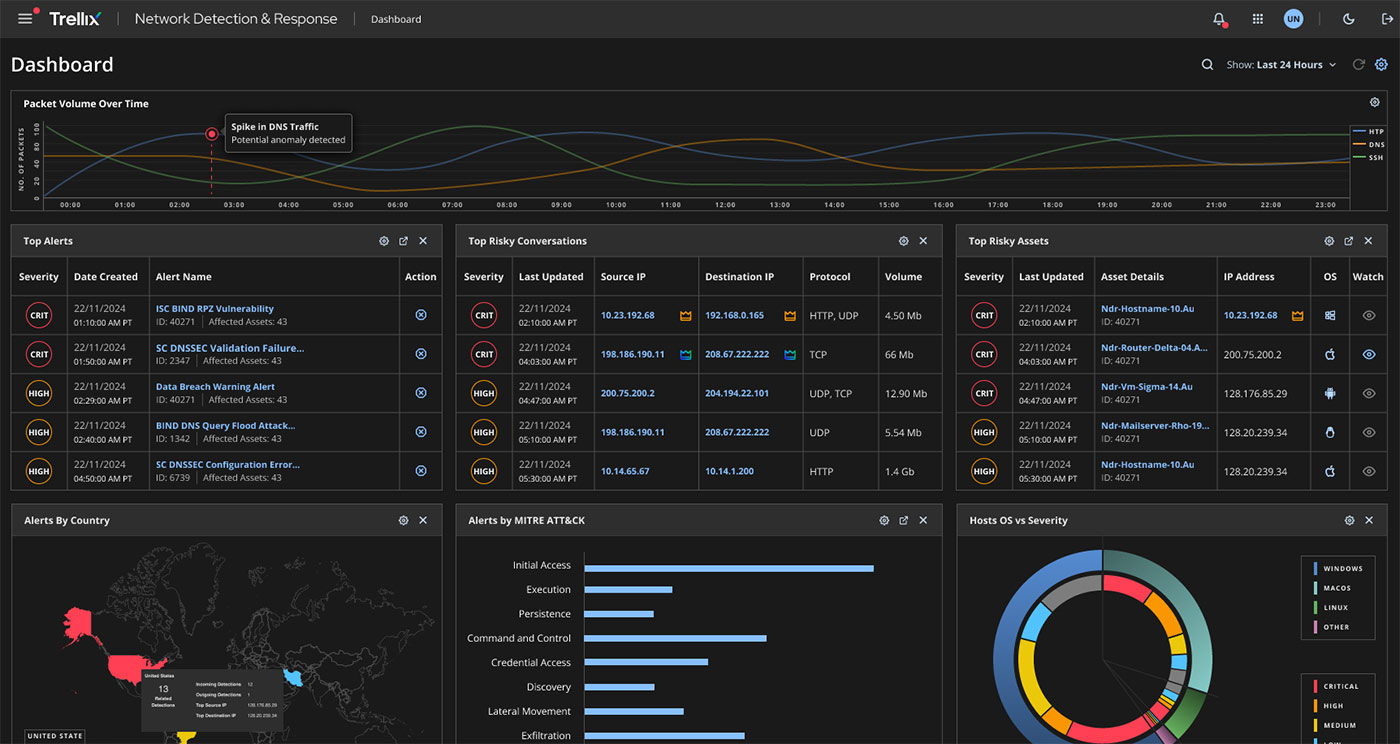
Task: Click the Critical red legend swatch
Action: pyautogui.click(x=1314, y=686)
